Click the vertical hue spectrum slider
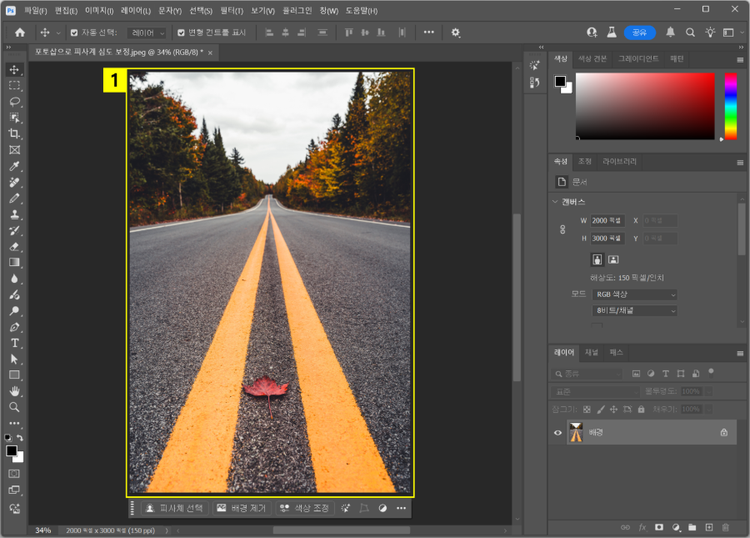 [x=731, y=105]
